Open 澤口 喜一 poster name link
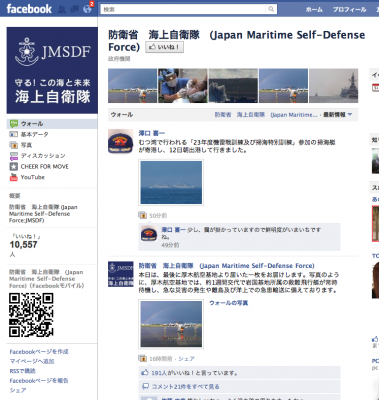The image size is (379, 400). [152, 133]
